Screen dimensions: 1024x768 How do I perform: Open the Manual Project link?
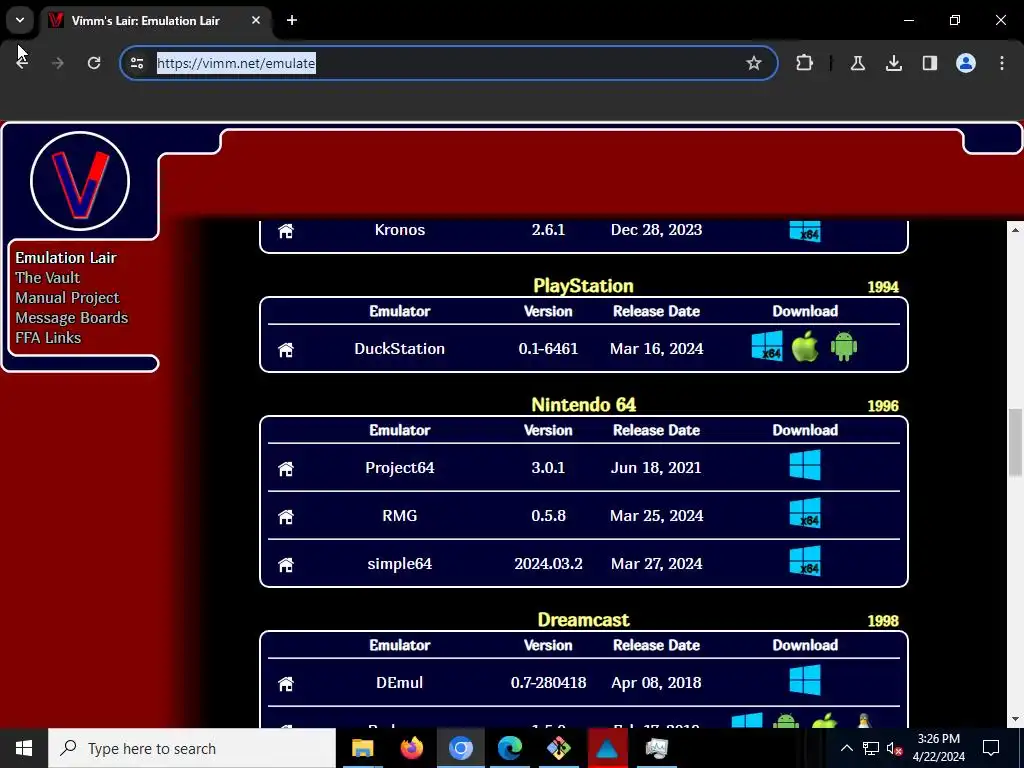[67, 298]
